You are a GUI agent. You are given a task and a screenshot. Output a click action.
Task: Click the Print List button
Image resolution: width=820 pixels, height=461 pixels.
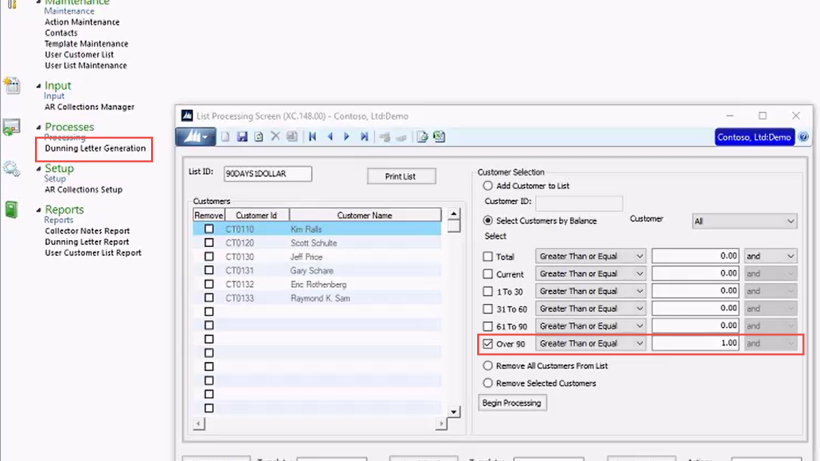[401, 176]
